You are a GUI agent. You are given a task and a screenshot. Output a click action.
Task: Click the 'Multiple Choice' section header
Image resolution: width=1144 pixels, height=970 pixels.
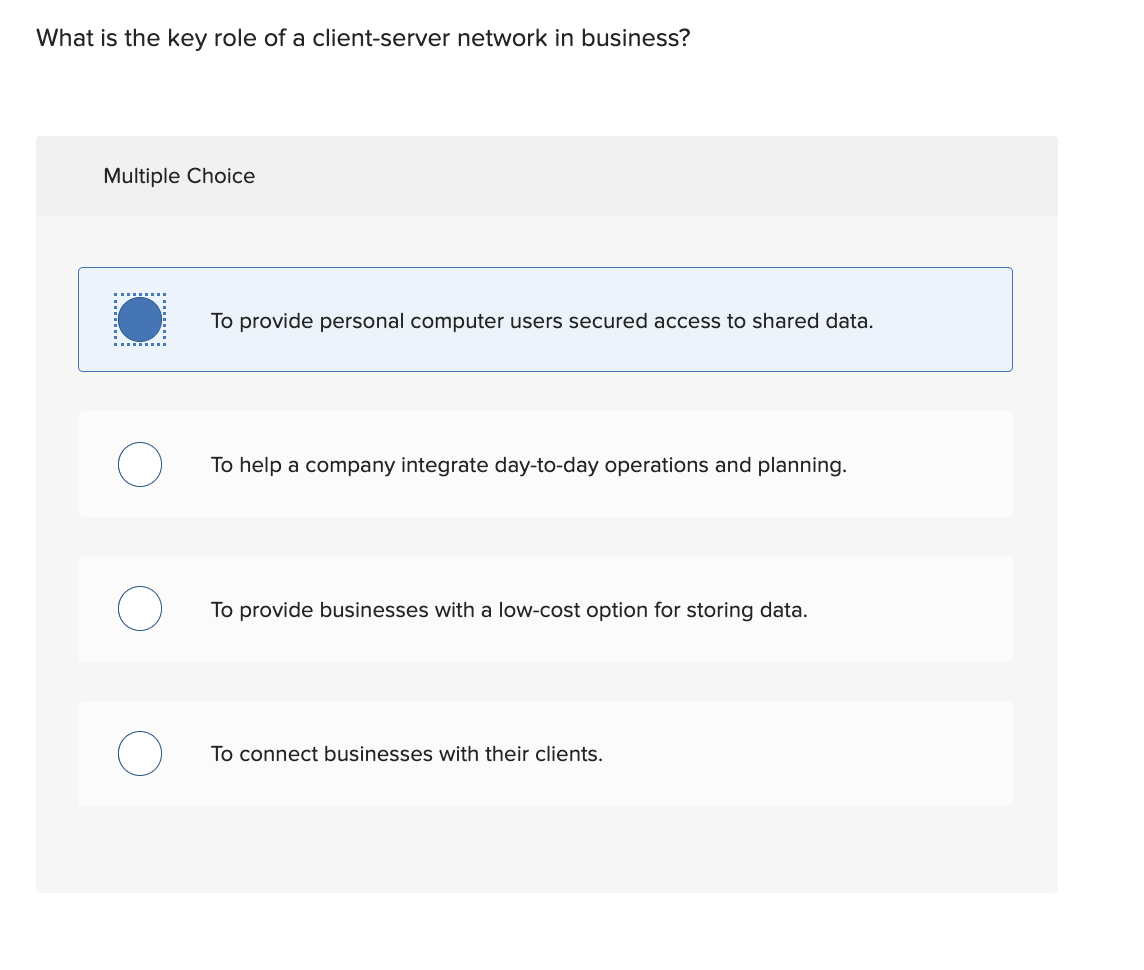tap(179, 176)
